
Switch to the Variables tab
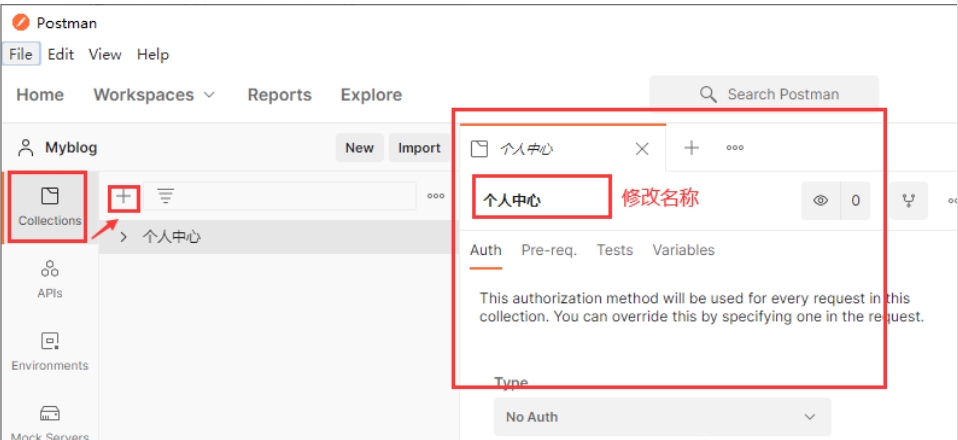tap(683, 250)
